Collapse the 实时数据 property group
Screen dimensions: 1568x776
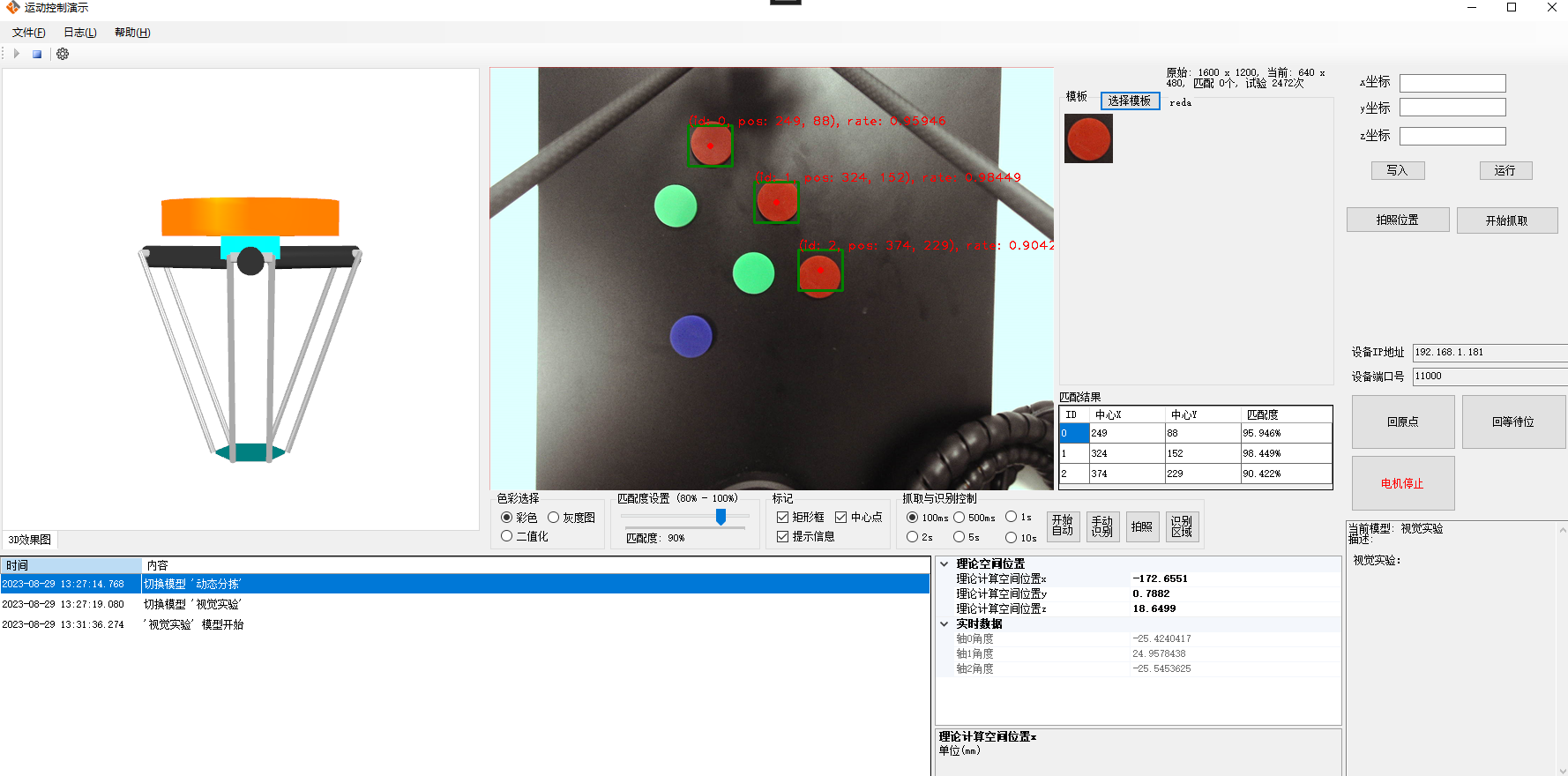click(x=944, y=623)
